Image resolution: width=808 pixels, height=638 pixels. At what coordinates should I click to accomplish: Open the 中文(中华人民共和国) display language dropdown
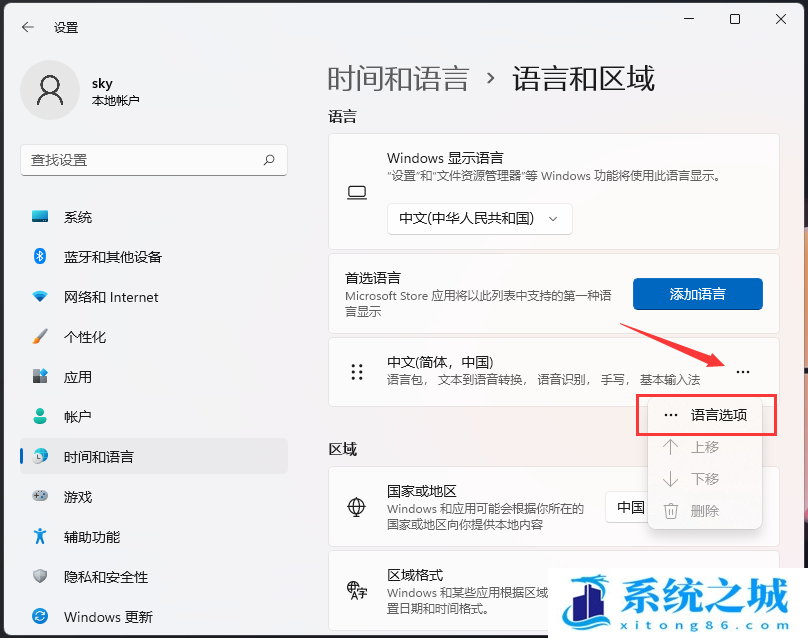pyautogui.click(x=480, y=219)
